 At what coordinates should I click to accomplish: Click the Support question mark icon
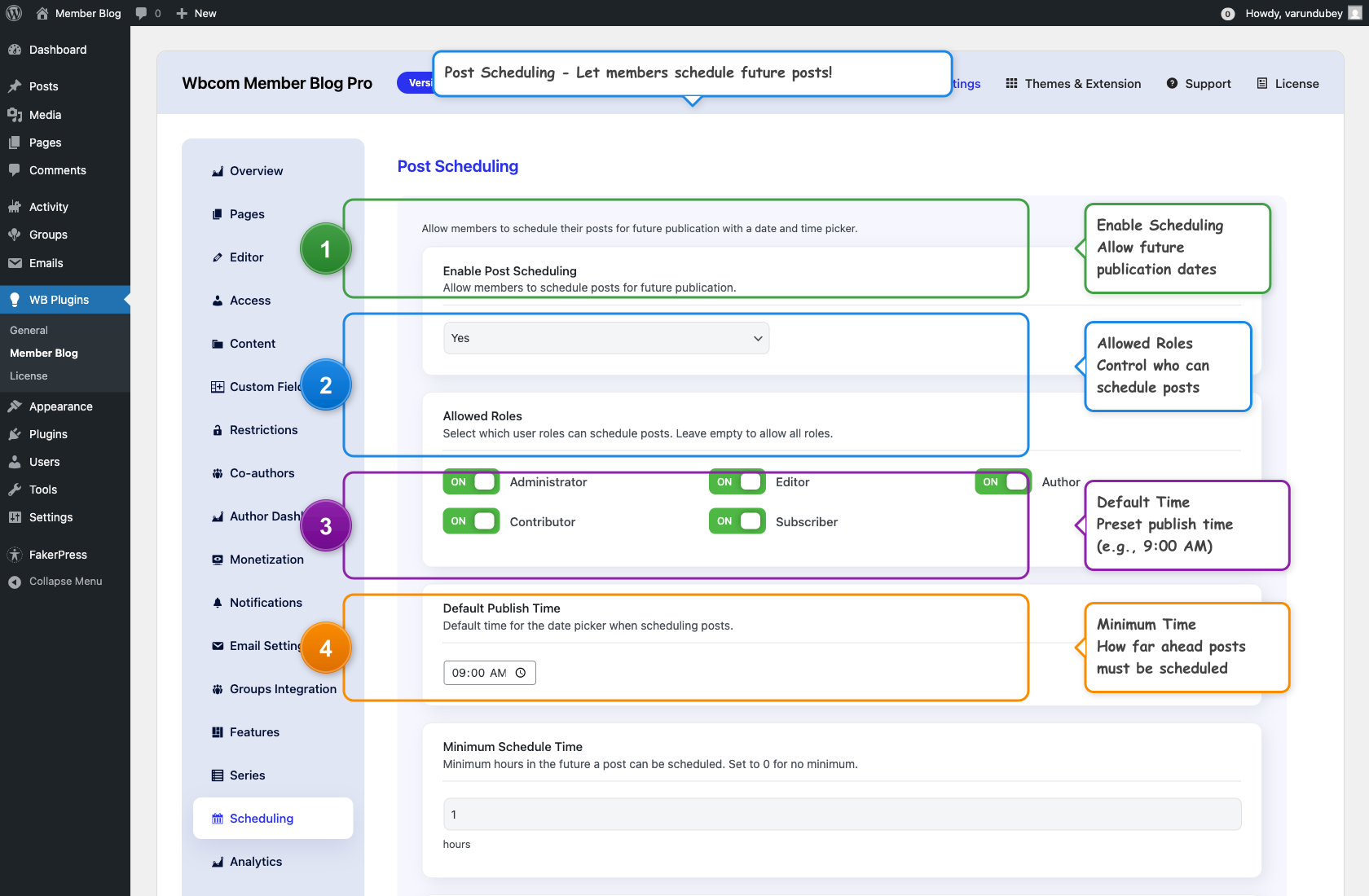click(x=1172, y=83)
